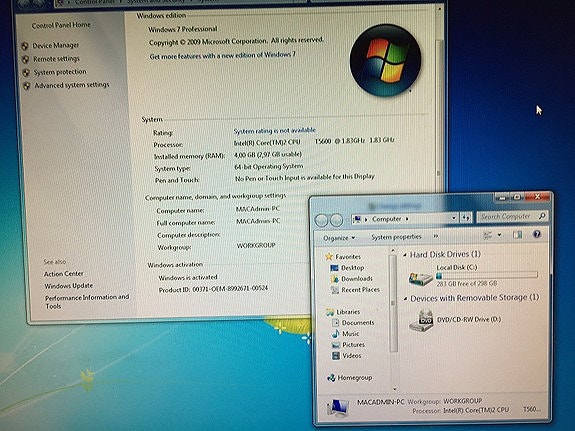The width and height of the screenshot is (575, 431).
Task: Click the Music note icon
Action: click(x=336, y=334)
